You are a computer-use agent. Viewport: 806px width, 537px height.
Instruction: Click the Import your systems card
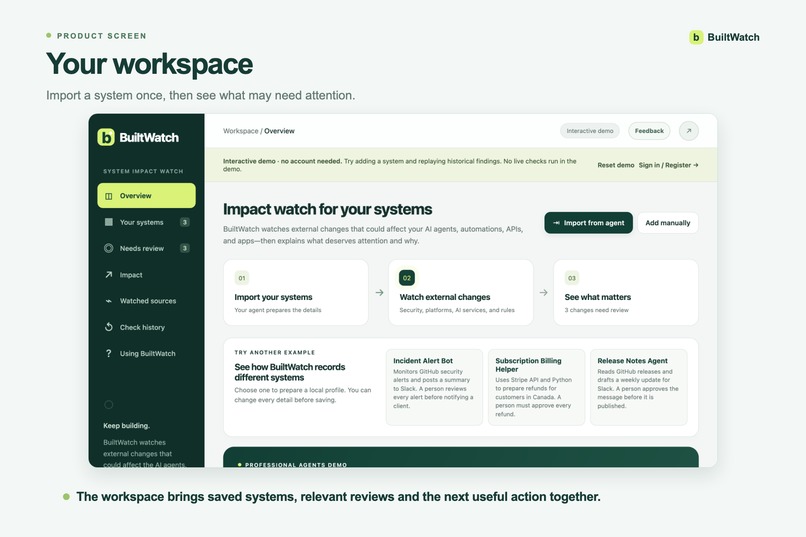296,292
